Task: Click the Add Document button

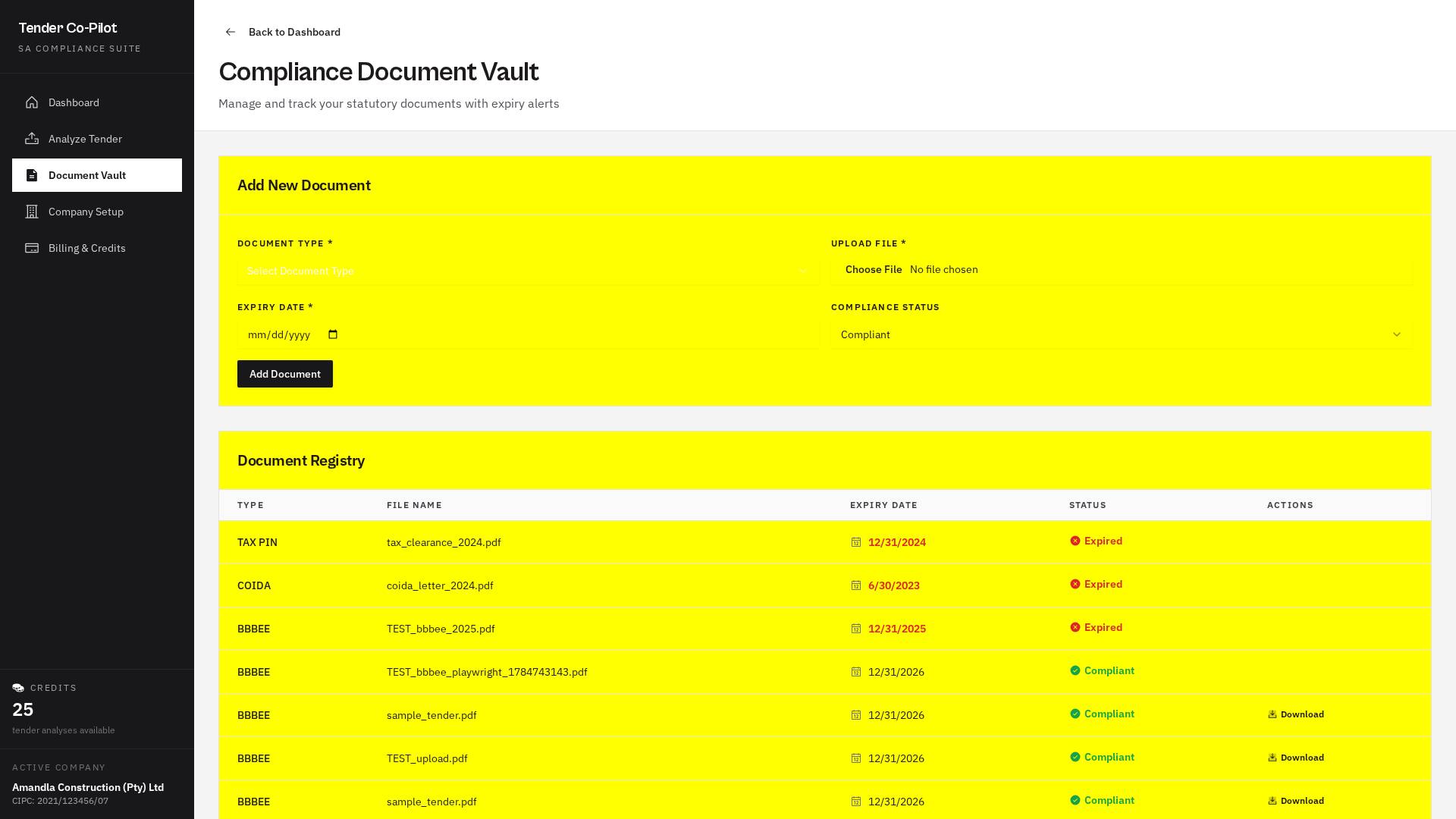Action: click(285, 374)
